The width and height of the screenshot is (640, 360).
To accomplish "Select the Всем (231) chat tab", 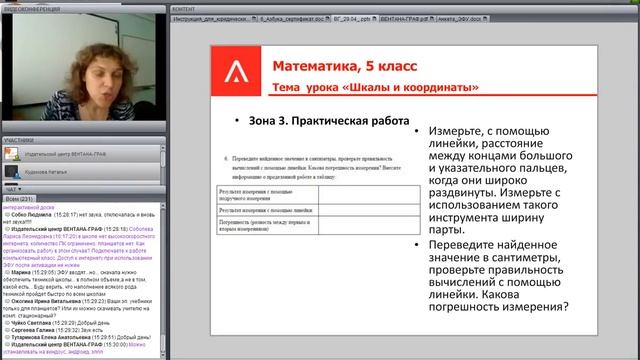I will pos(19,199).
